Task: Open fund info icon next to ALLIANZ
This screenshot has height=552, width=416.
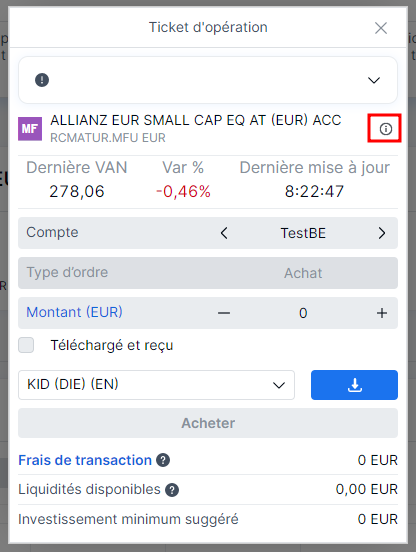Action: coord(385,129)
